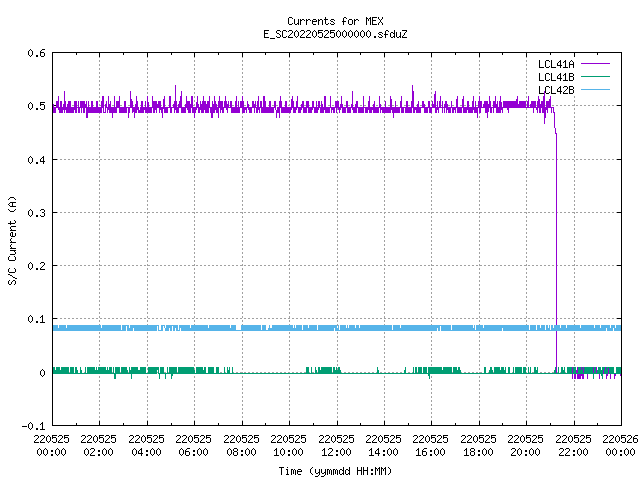Click the LCL42B legend label
This screenshot has height=480, width=640.
[x=556, y=90]
